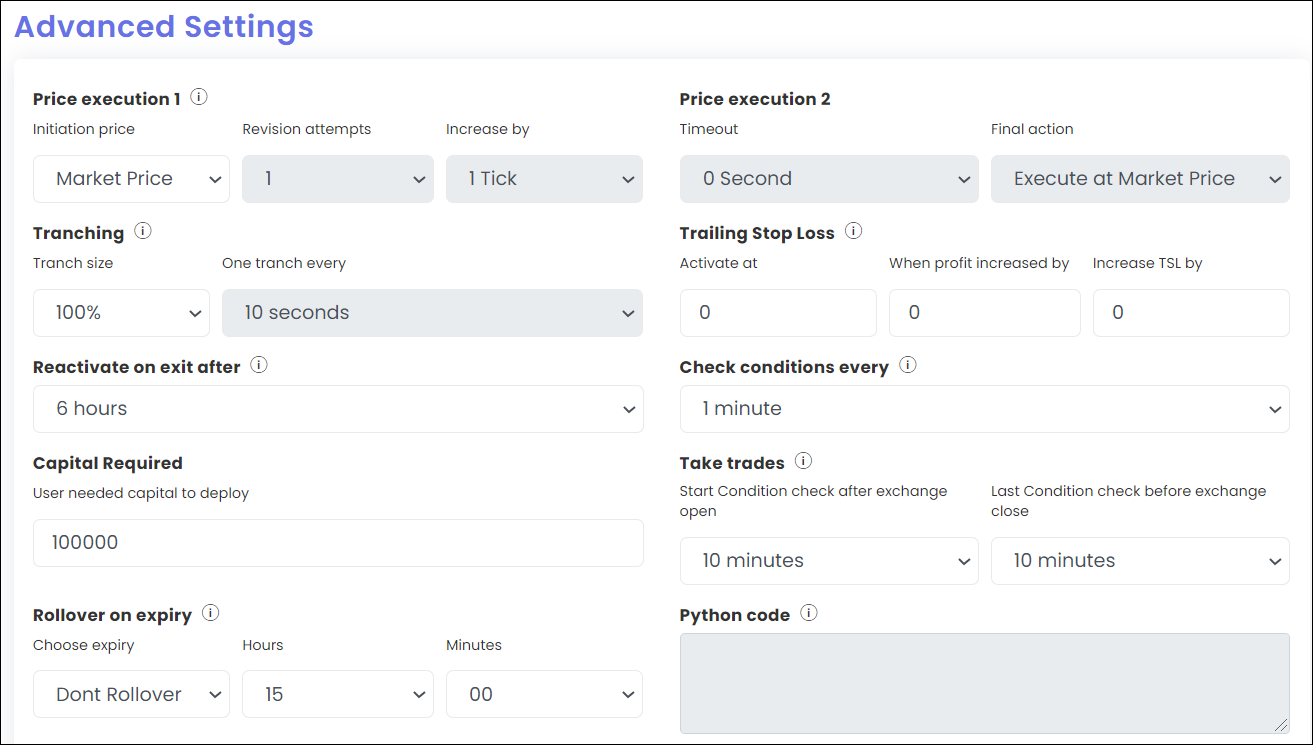Open Check conditions every info tooltip
The width and height of the screenshot is (1313, 745).
tap(908, 365)
